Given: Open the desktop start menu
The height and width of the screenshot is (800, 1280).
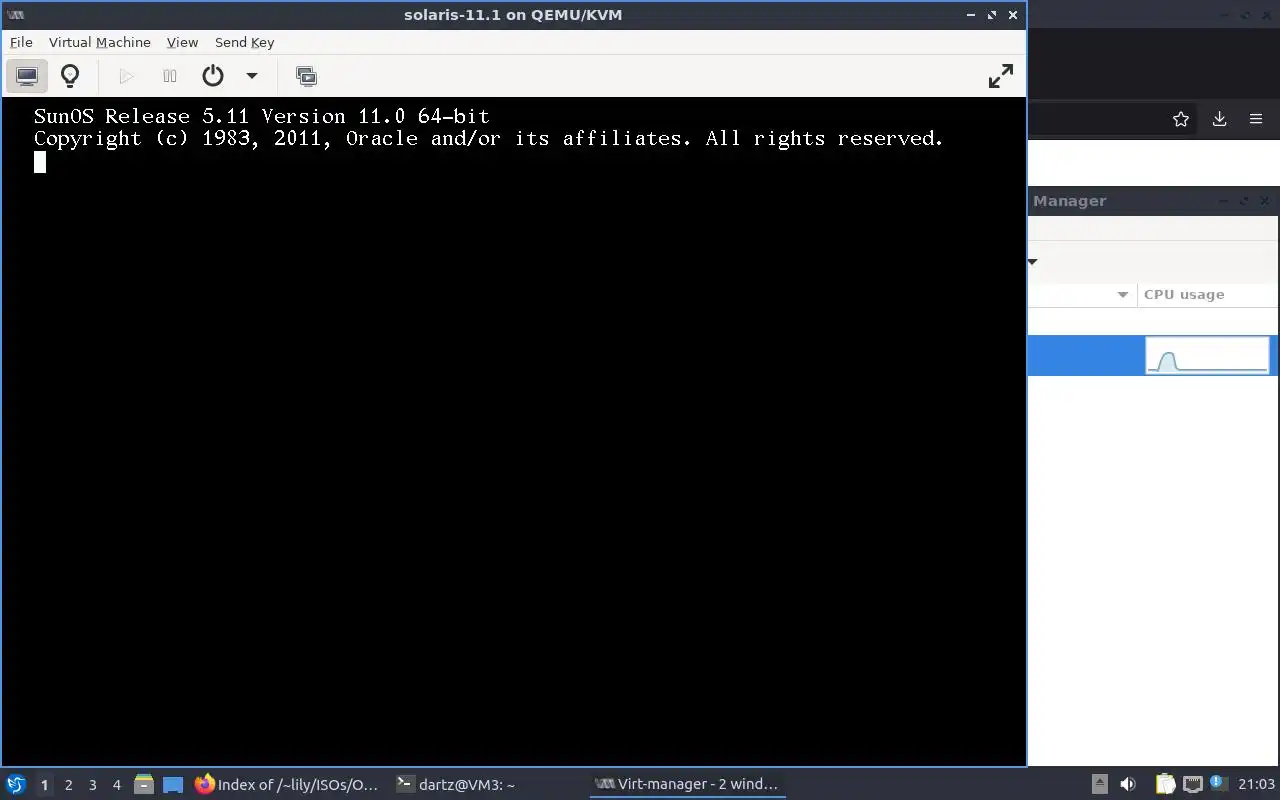Looking at the screenshot, I should (15, 784).
